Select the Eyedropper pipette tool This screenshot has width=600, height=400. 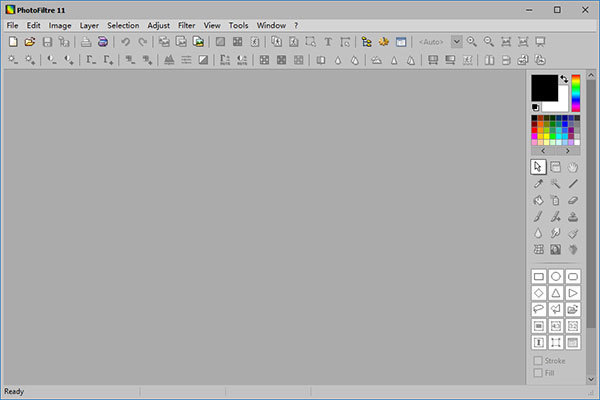tap(538, 184)
